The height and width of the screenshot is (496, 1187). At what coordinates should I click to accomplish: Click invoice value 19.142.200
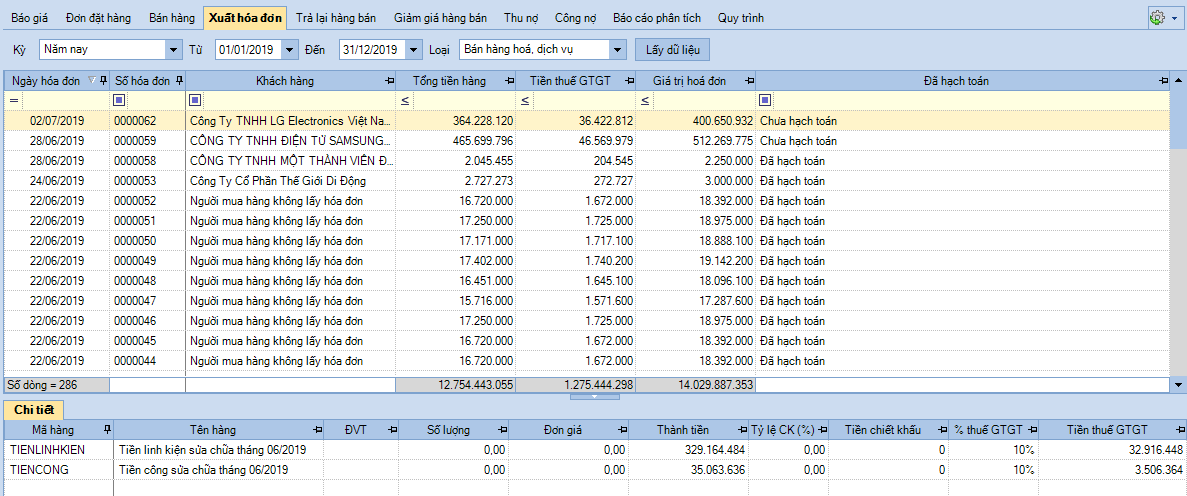point(726,260)
